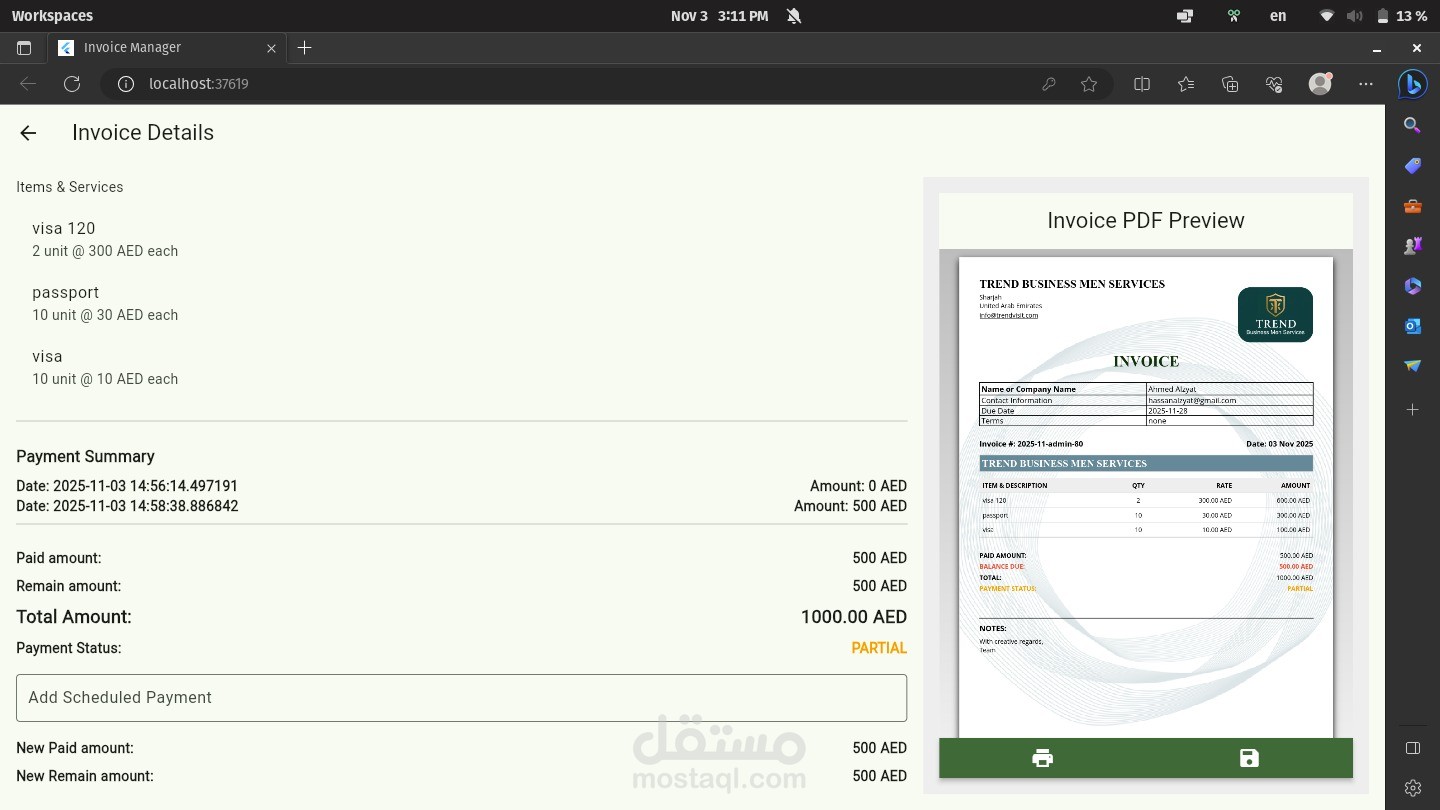
Task: Open the Favorites list
Action: [x=1186, y=84]
